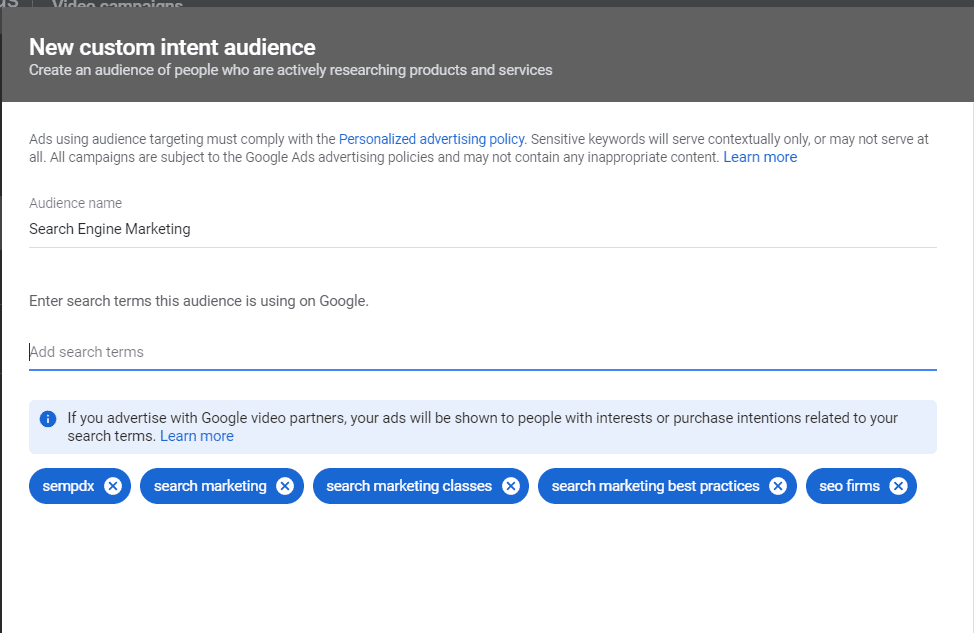The height and width of the screenshot is (633, 974).
Task: Click the Audience name field showing 'Search Engine Marketing'
Action: tap(200, 229)
